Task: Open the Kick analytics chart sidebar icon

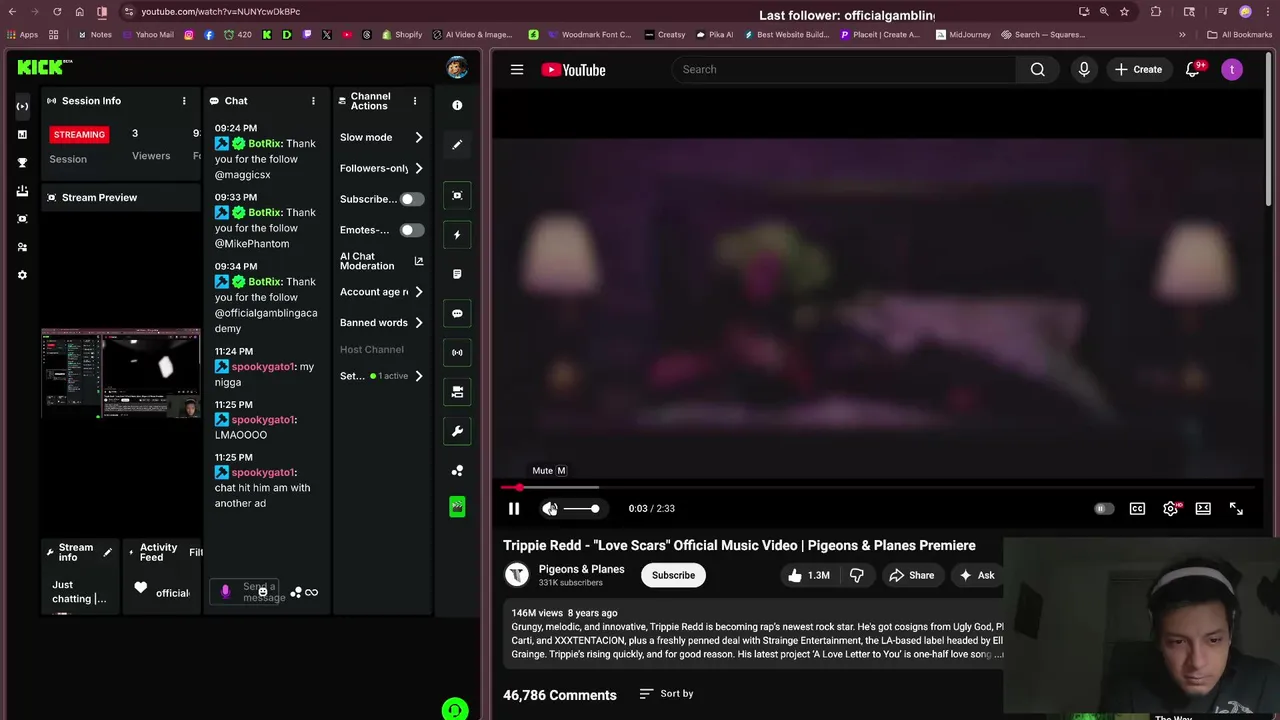Action: pos(22,134)
